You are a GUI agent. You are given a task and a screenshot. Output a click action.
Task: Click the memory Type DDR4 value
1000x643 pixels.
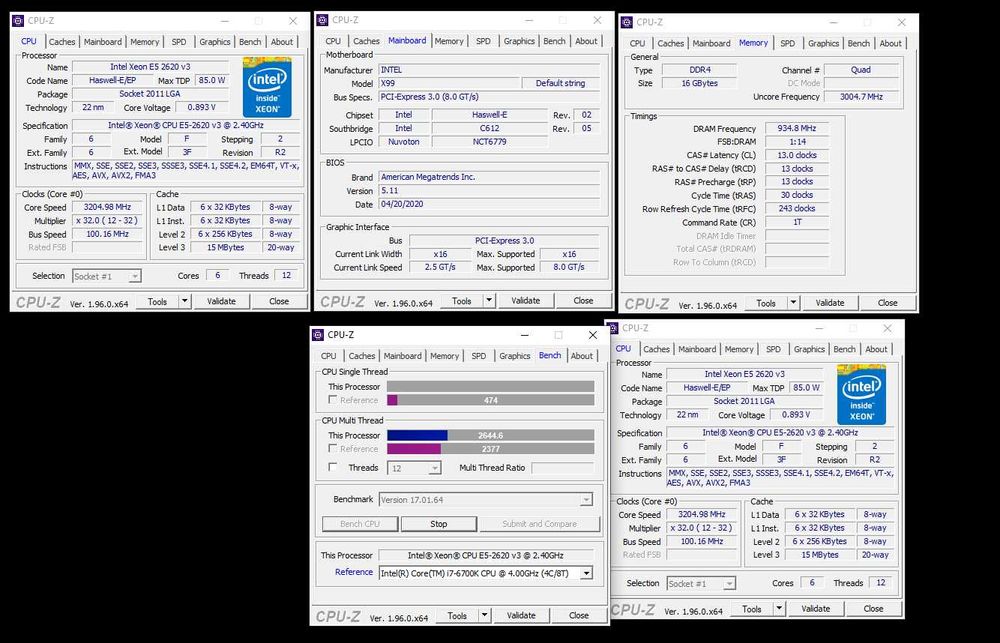pyautogui.click(x=699, y=70)
